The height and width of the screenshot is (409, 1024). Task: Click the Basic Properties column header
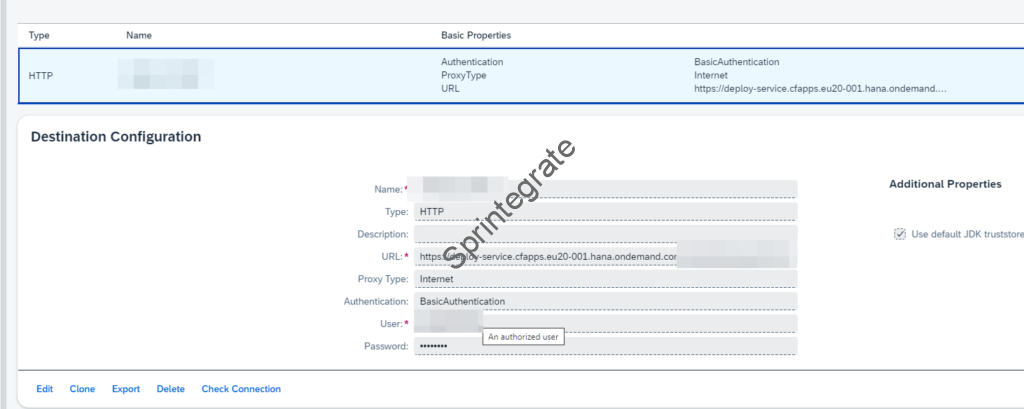click(x=476, y=35)
